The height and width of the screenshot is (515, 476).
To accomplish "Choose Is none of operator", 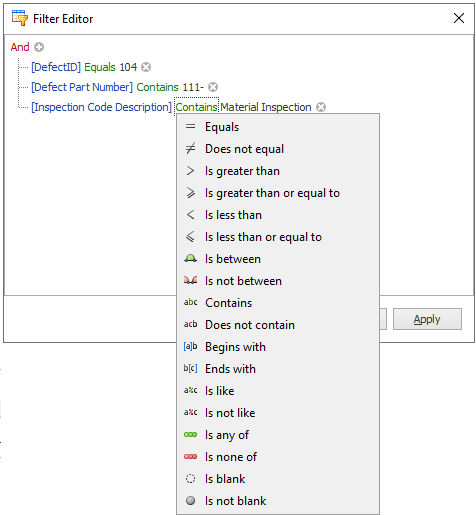I will click(x=278, y=457).
